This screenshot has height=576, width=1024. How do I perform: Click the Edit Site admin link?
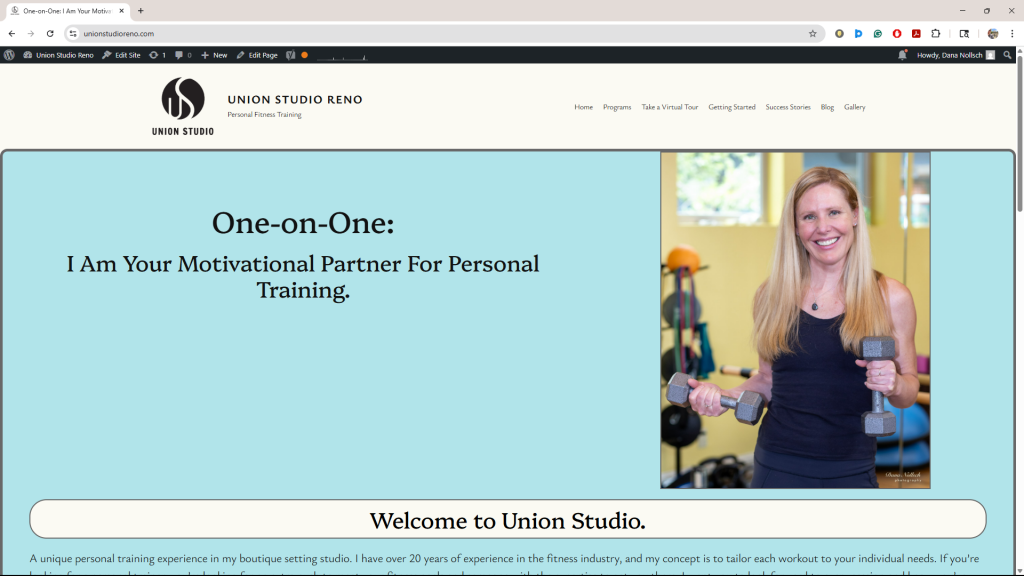pos(121,55)
